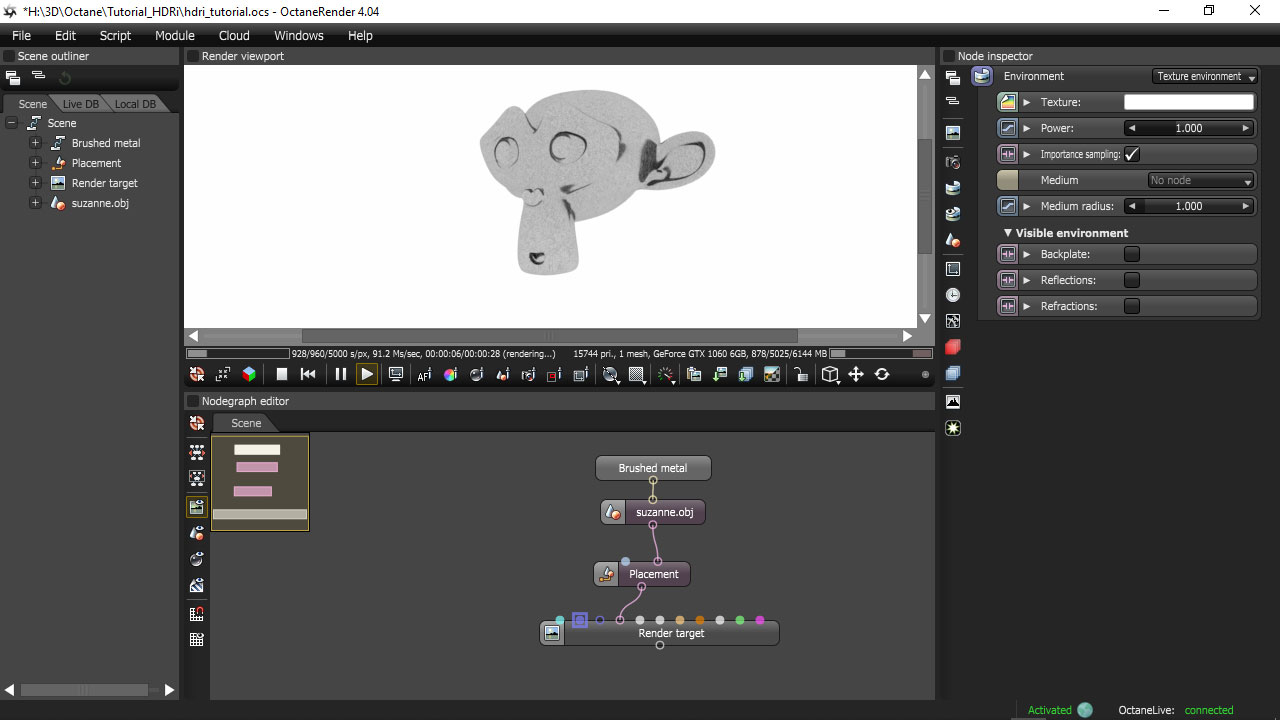
Task: Click the film region icon
Action: 581,374
